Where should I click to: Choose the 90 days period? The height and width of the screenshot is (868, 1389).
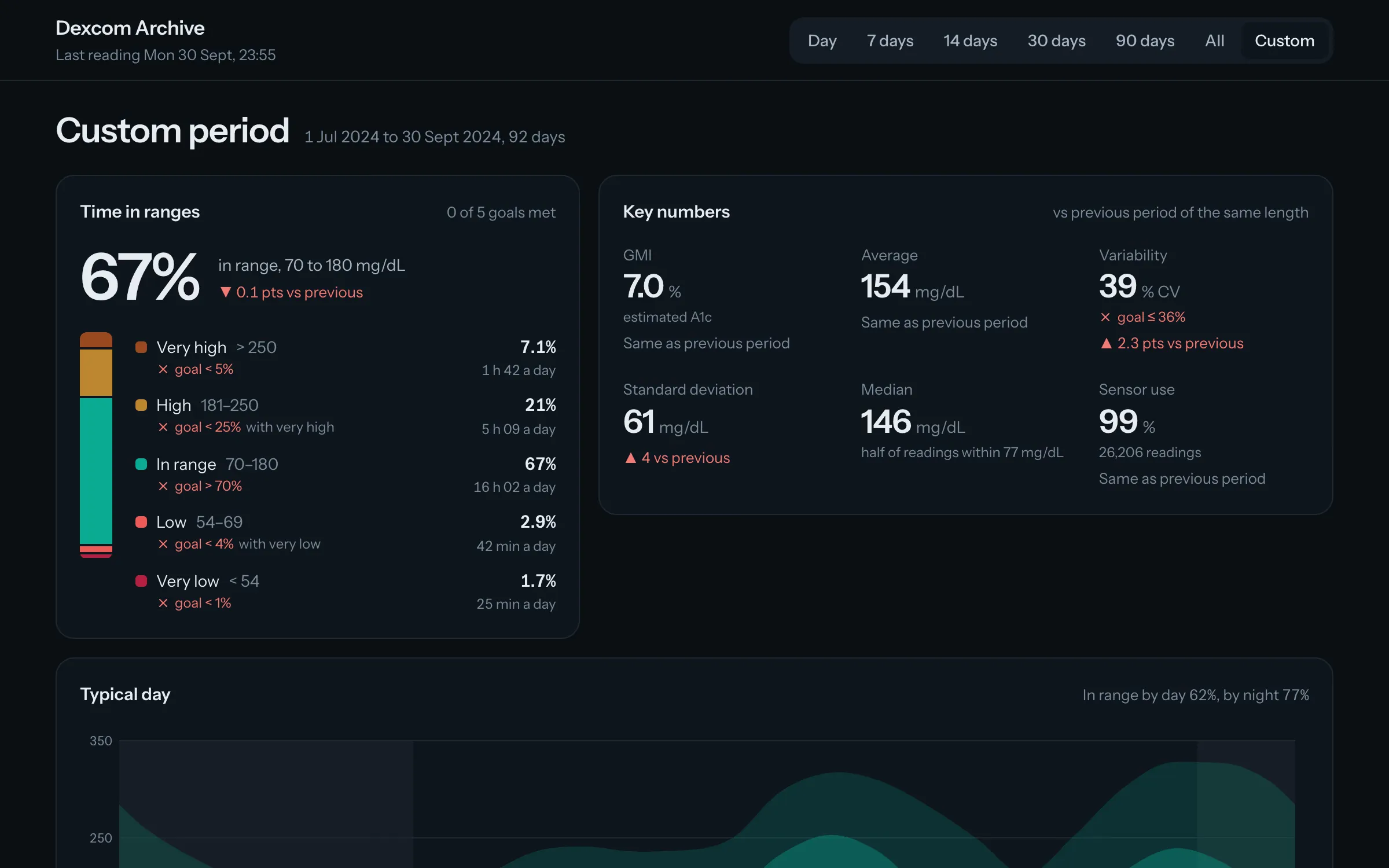(x=1145, y=41)
